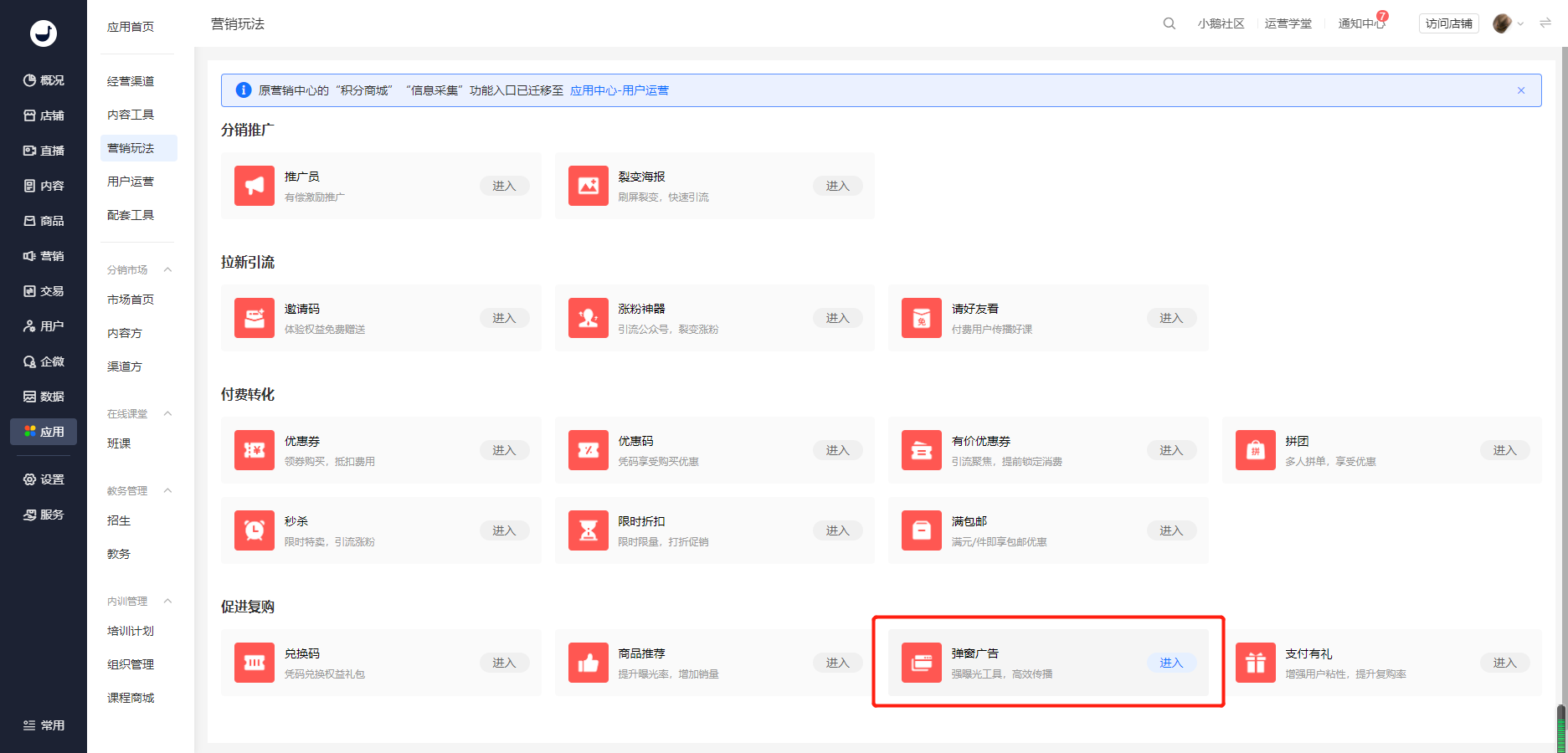1568x753 pixels.
Task: Go to 数据 in the sidebar
Action: (x=44, y=397)
